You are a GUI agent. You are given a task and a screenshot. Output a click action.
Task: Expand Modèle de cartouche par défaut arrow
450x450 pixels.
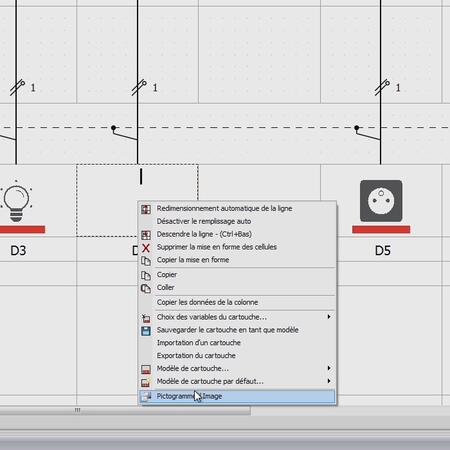(329, 381)
